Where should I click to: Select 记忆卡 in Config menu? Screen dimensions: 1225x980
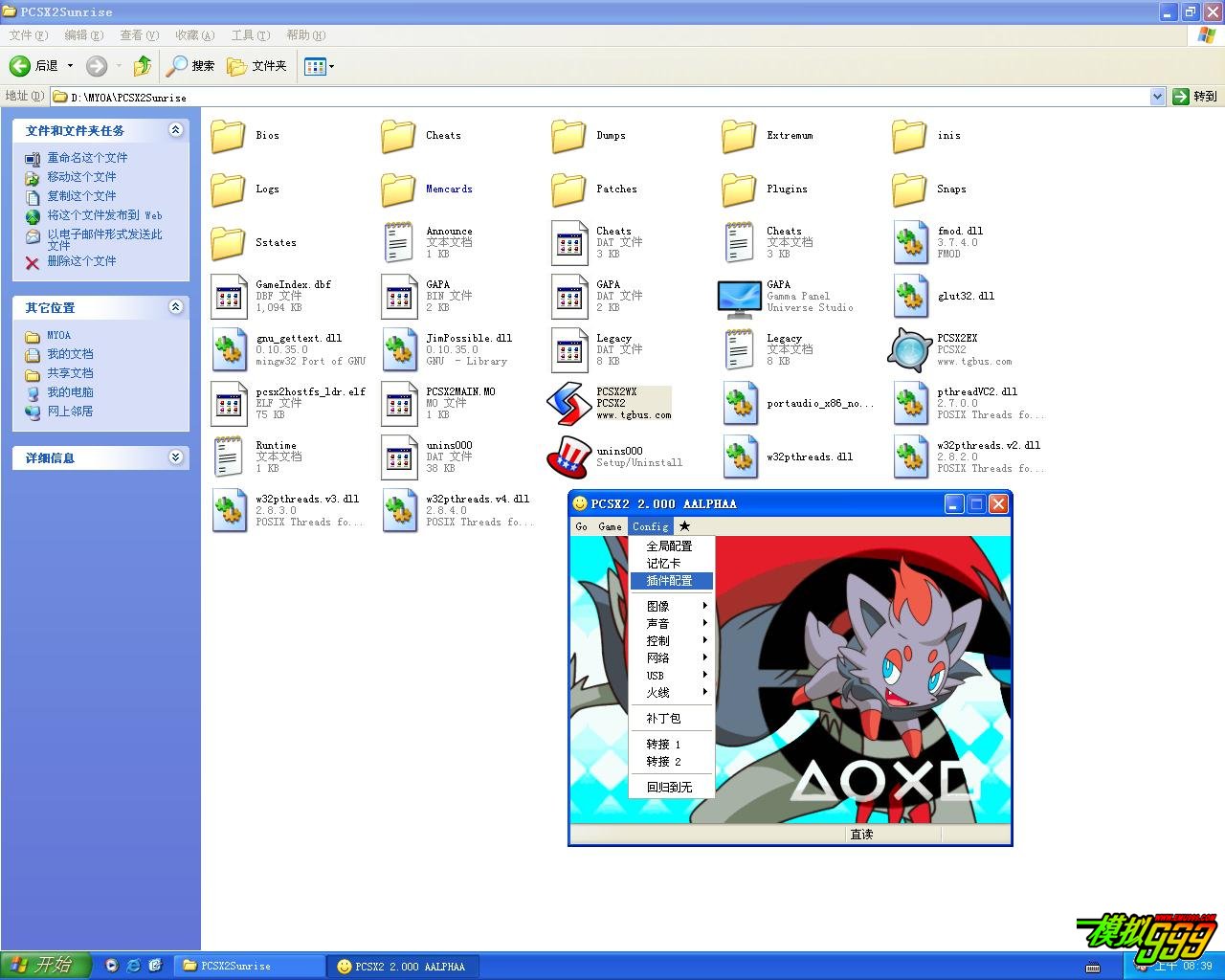point(672,564)
